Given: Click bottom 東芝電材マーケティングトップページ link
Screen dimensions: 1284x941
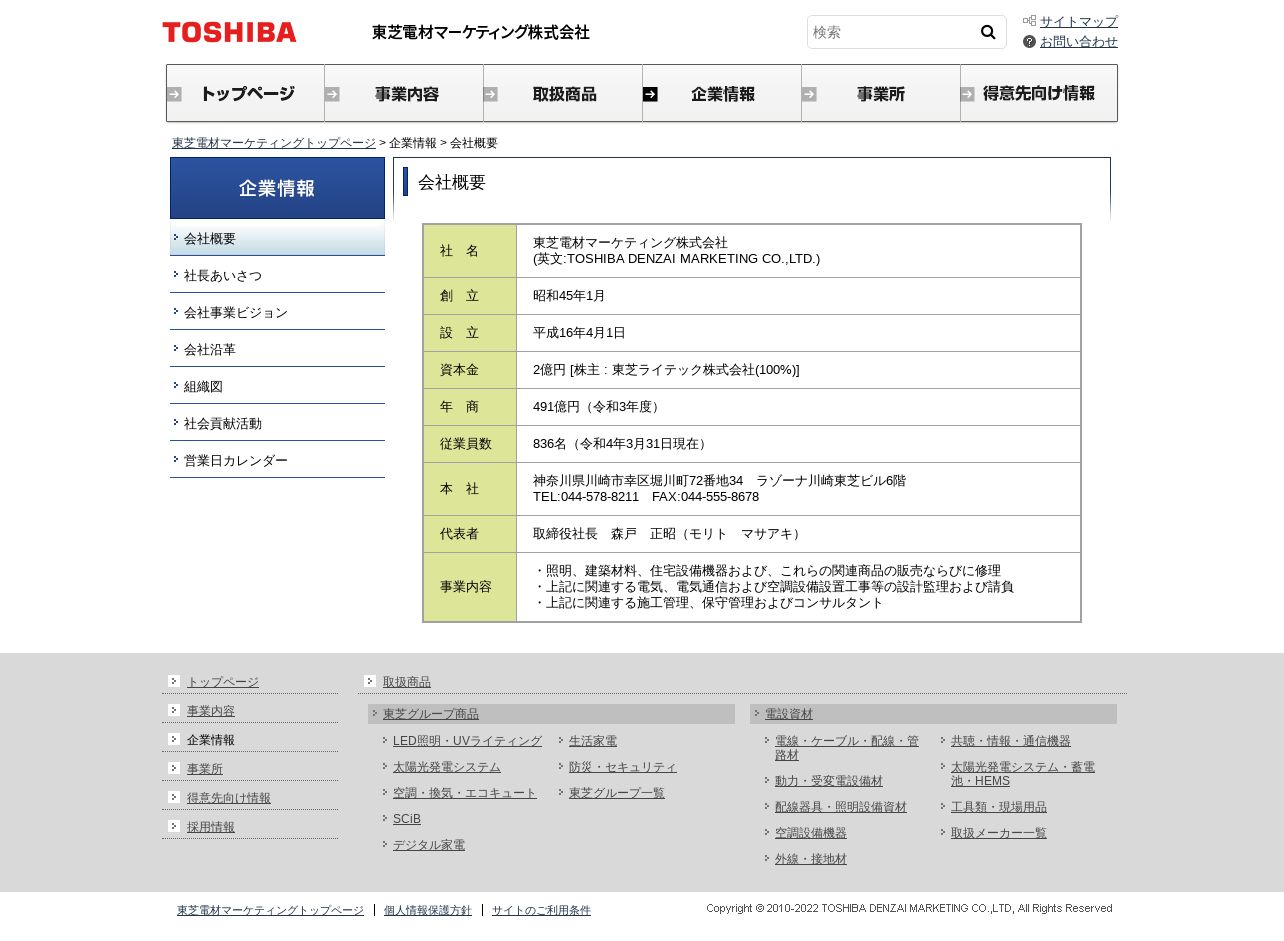Looking at the screenshot, I should [270, 911].
